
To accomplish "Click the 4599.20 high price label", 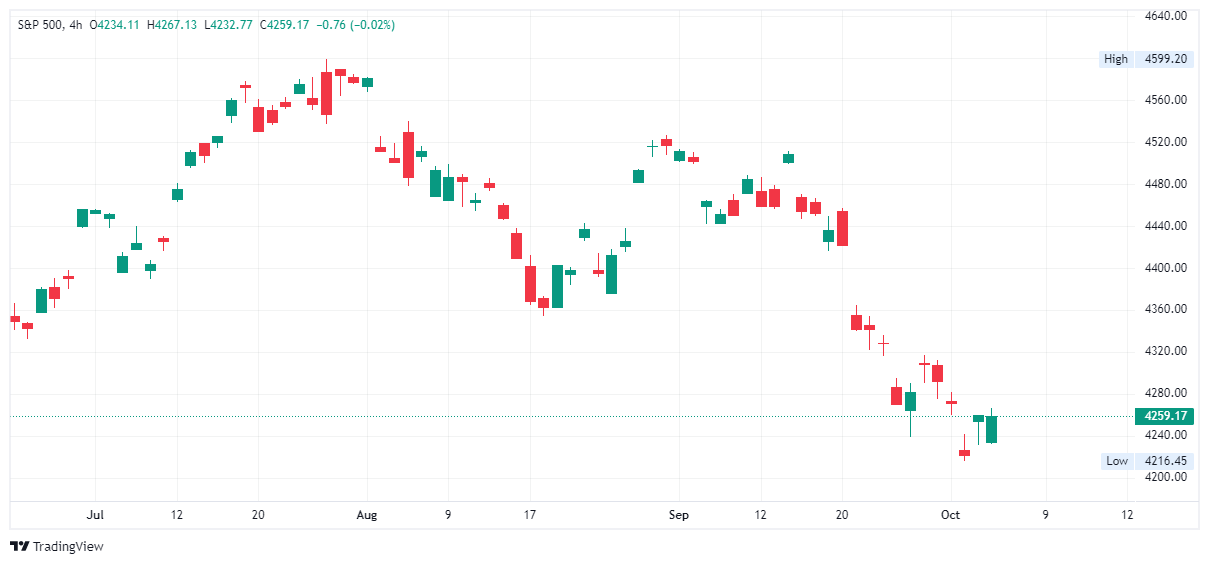I will (1165, 59).
